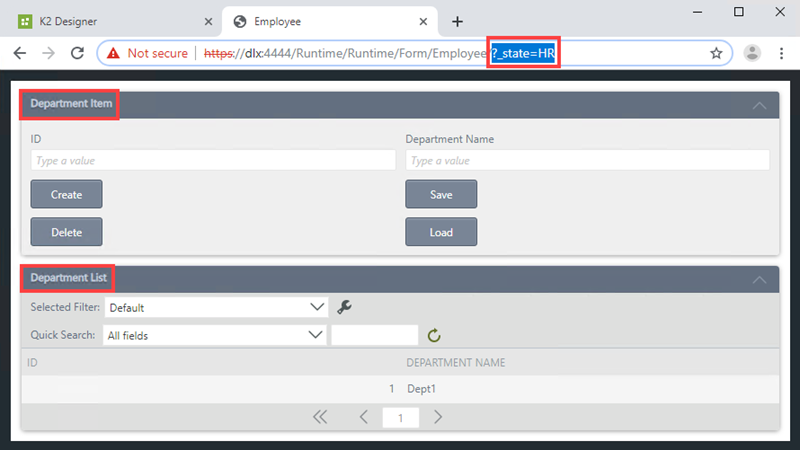Maximize the browser window
The width and height of the screenshot is (800, 450).
click(x=738, y=12)
